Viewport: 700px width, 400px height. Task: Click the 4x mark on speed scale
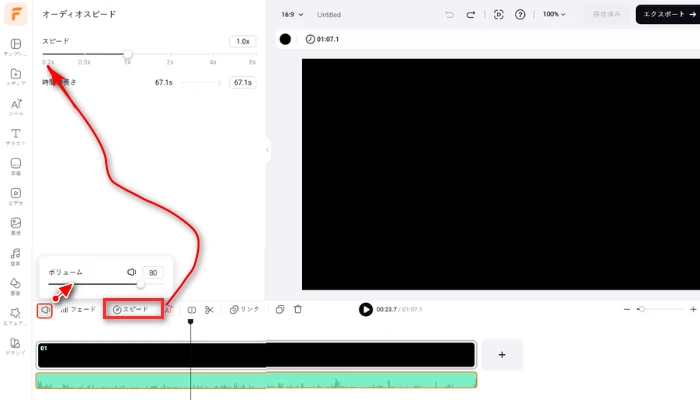click(x=213, y=62)
